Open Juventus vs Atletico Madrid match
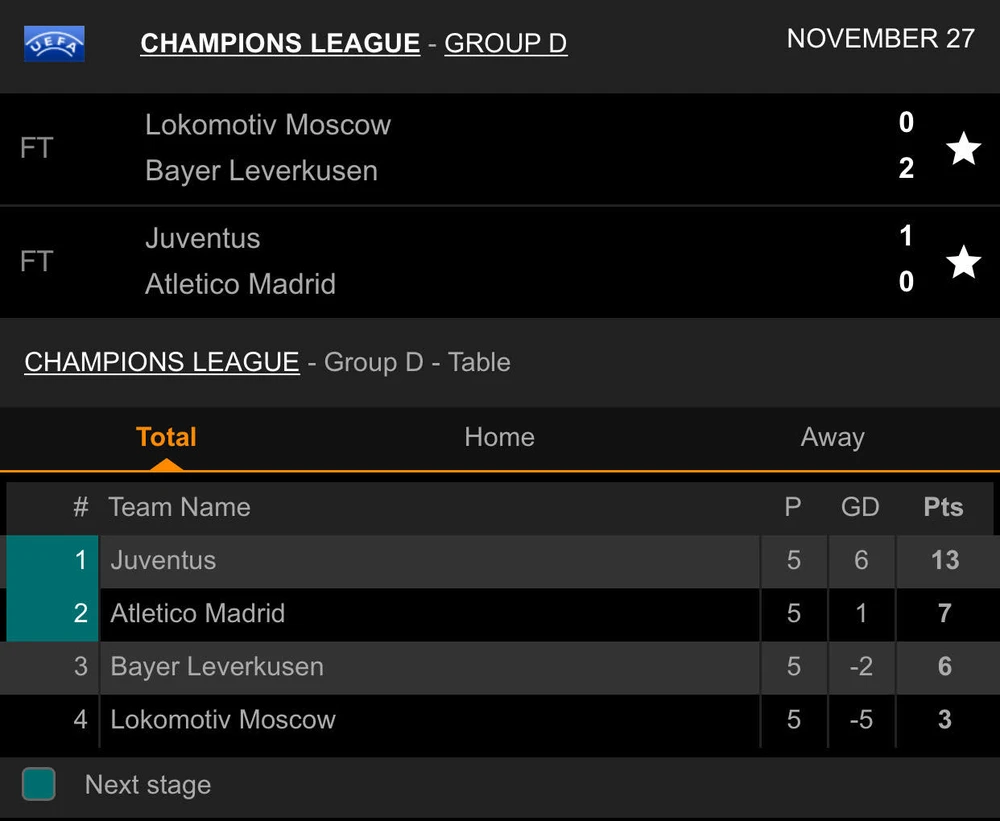Viewport: 1000px width, 821px height. (x=450, y=262)
